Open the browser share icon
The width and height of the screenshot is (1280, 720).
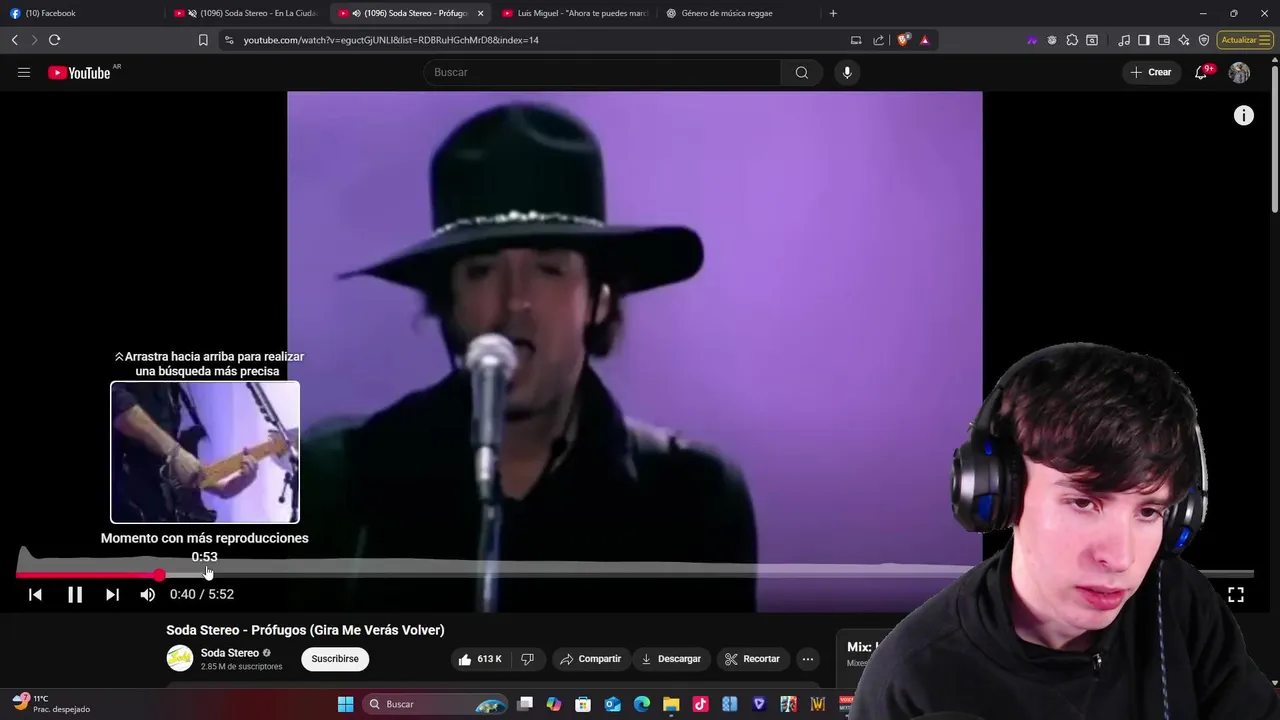878,40
